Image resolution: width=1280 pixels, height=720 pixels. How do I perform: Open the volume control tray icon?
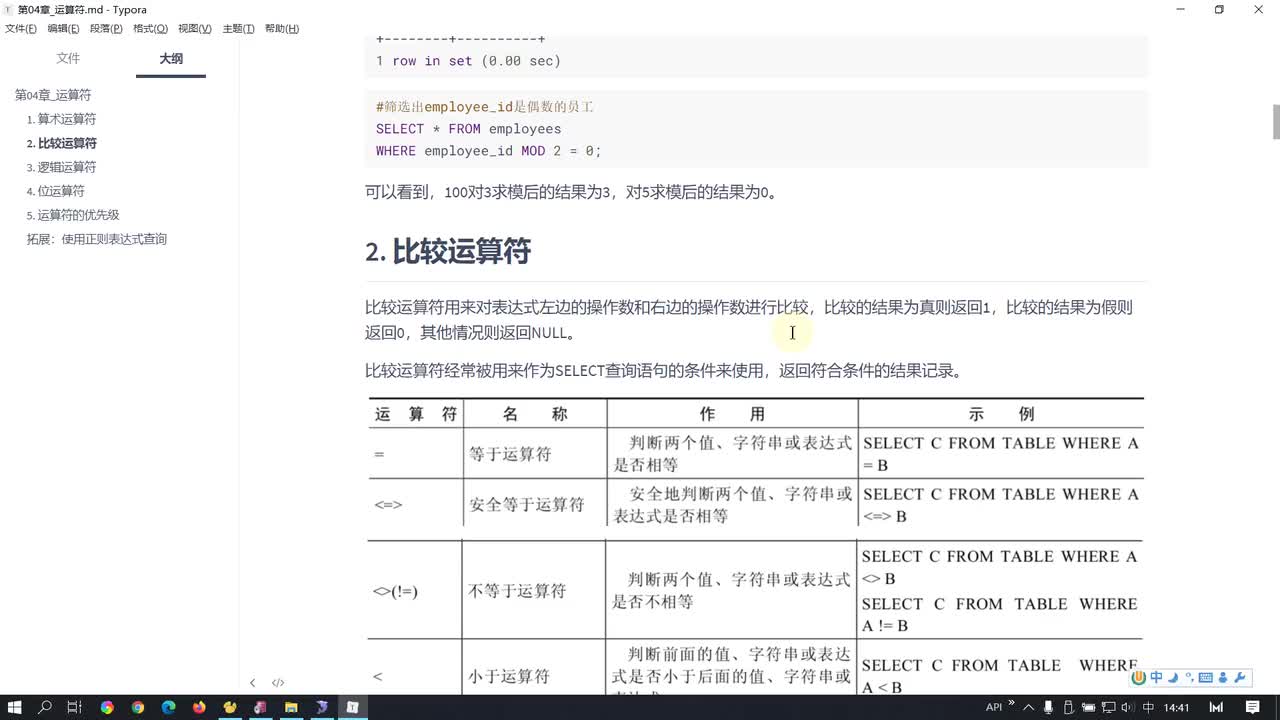[x=1128, y=707]
